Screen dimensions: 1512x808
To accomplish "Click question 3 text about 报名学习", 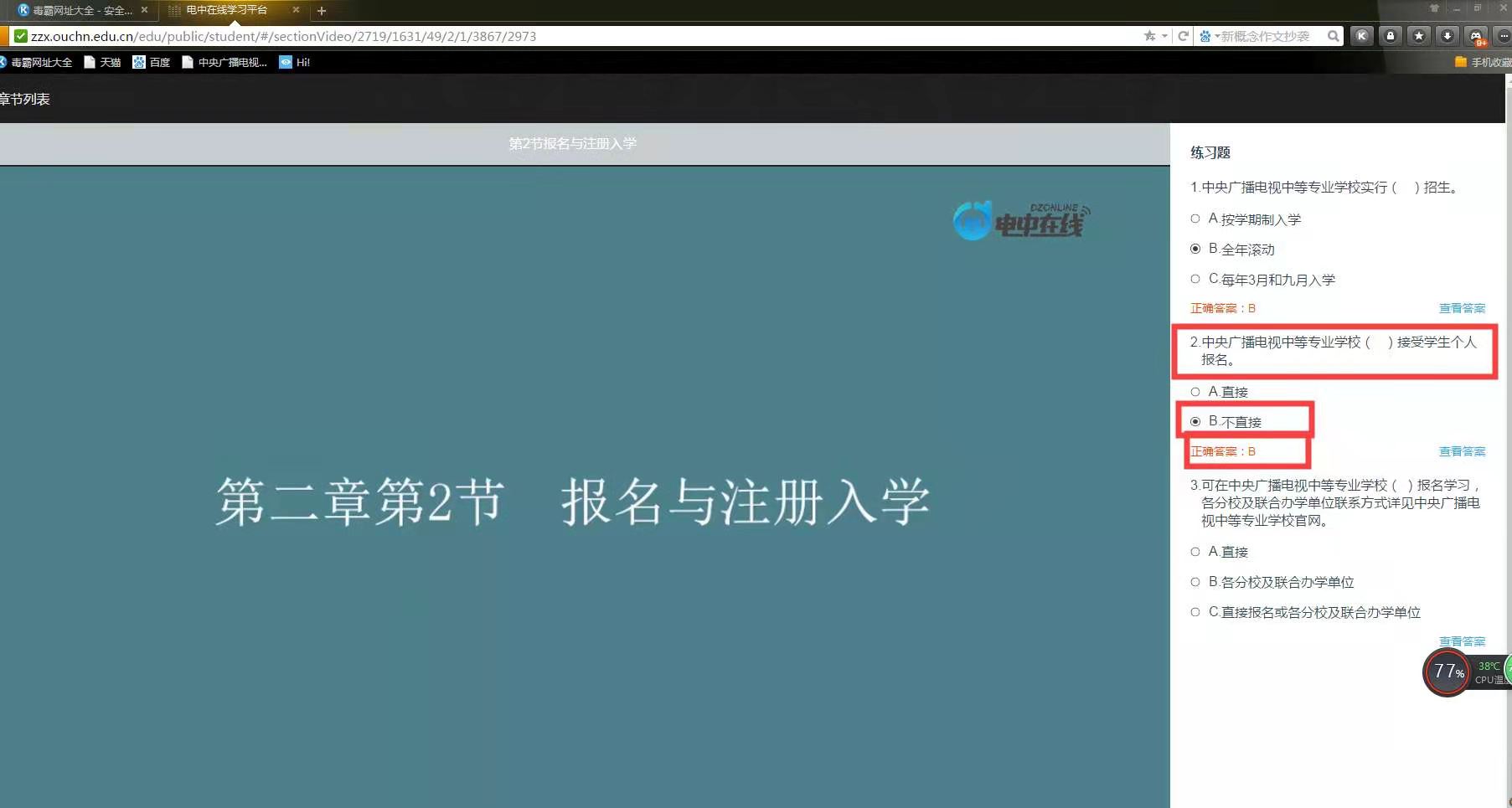I will pos(1338,502).
